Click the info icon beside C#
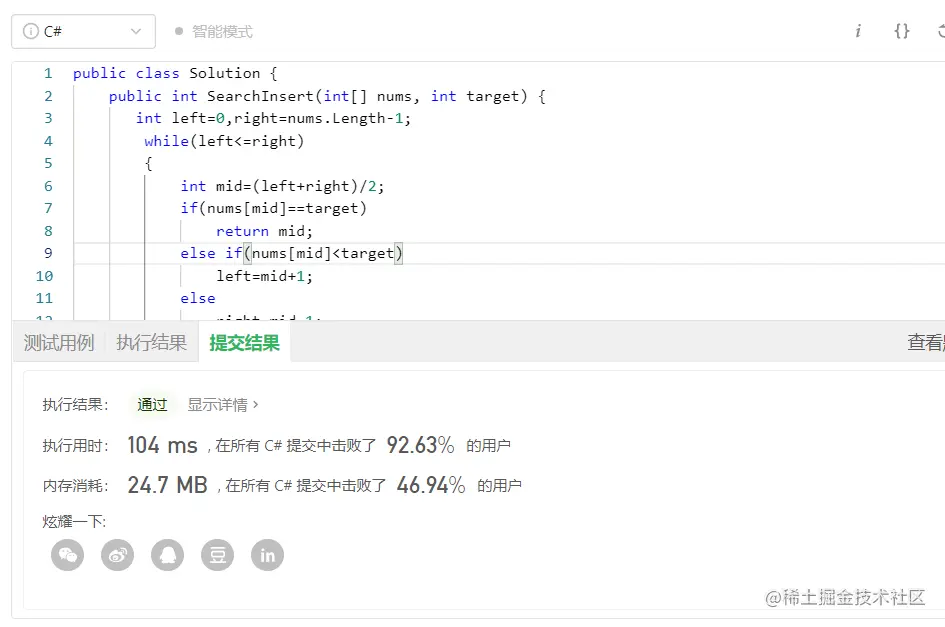 tap(30, 31)
